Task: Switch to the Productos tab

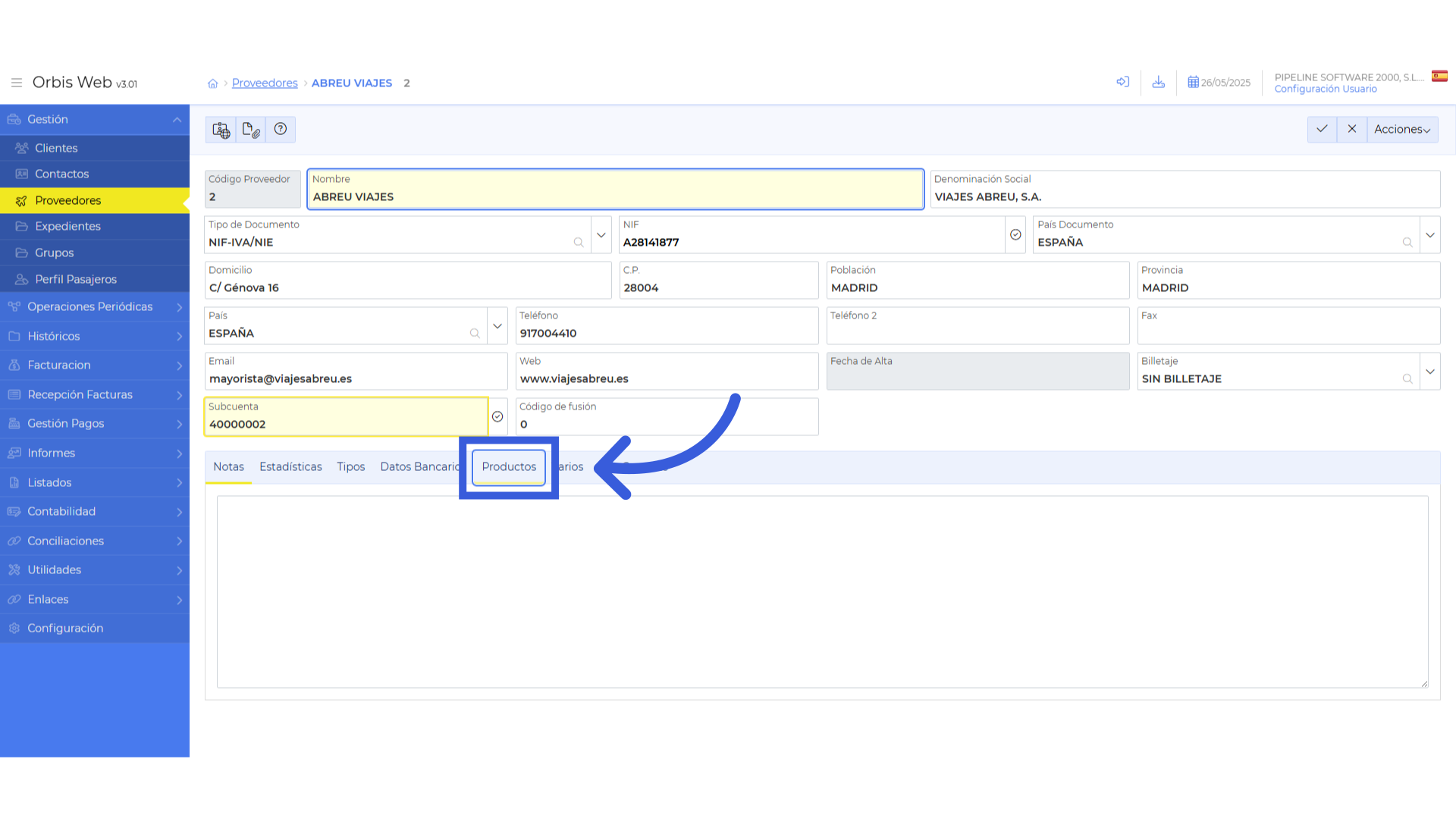Action: point(509,466)
